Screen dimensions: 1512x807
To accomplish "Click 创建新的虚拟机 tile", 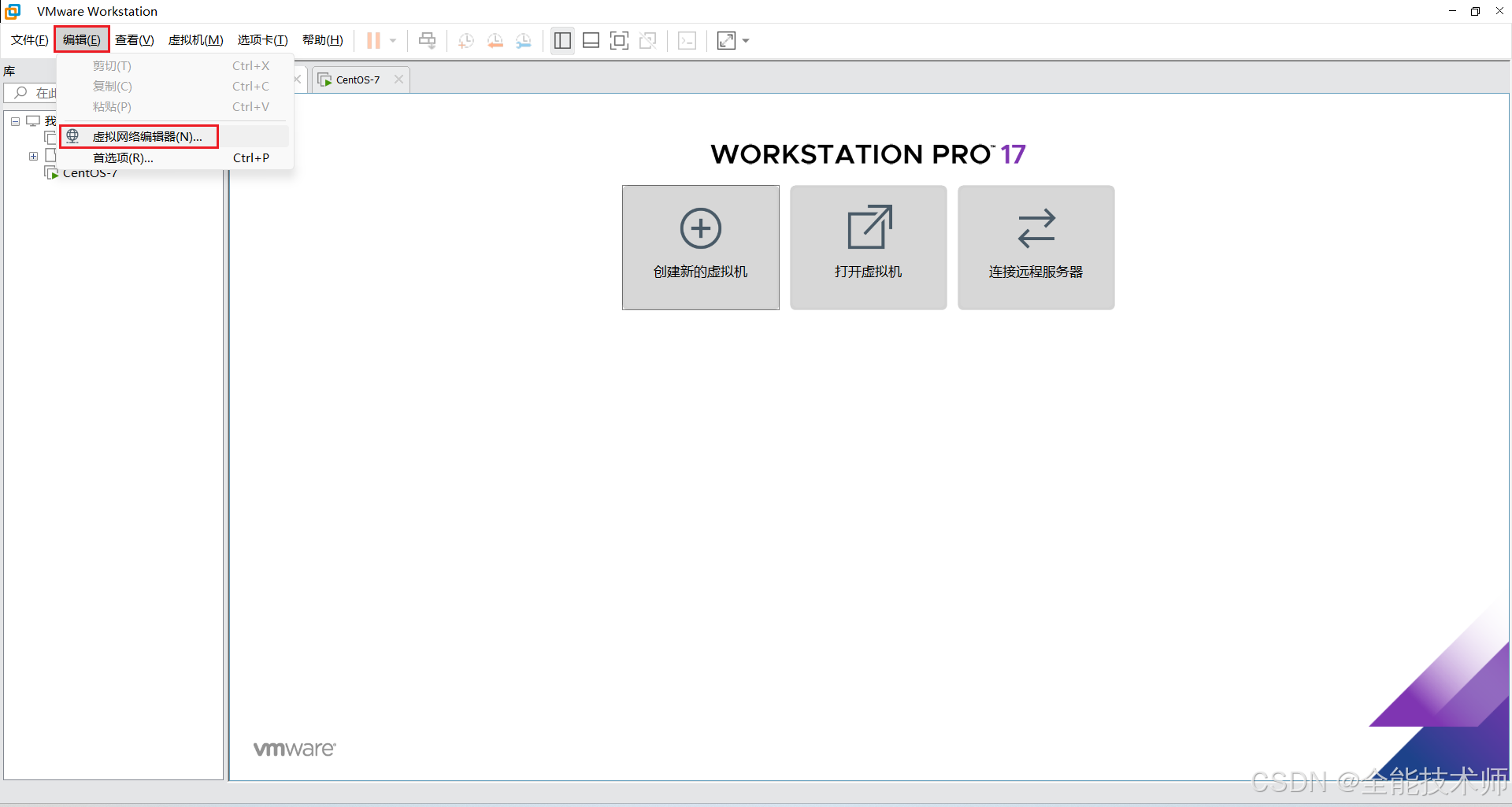I will [701, 247].
